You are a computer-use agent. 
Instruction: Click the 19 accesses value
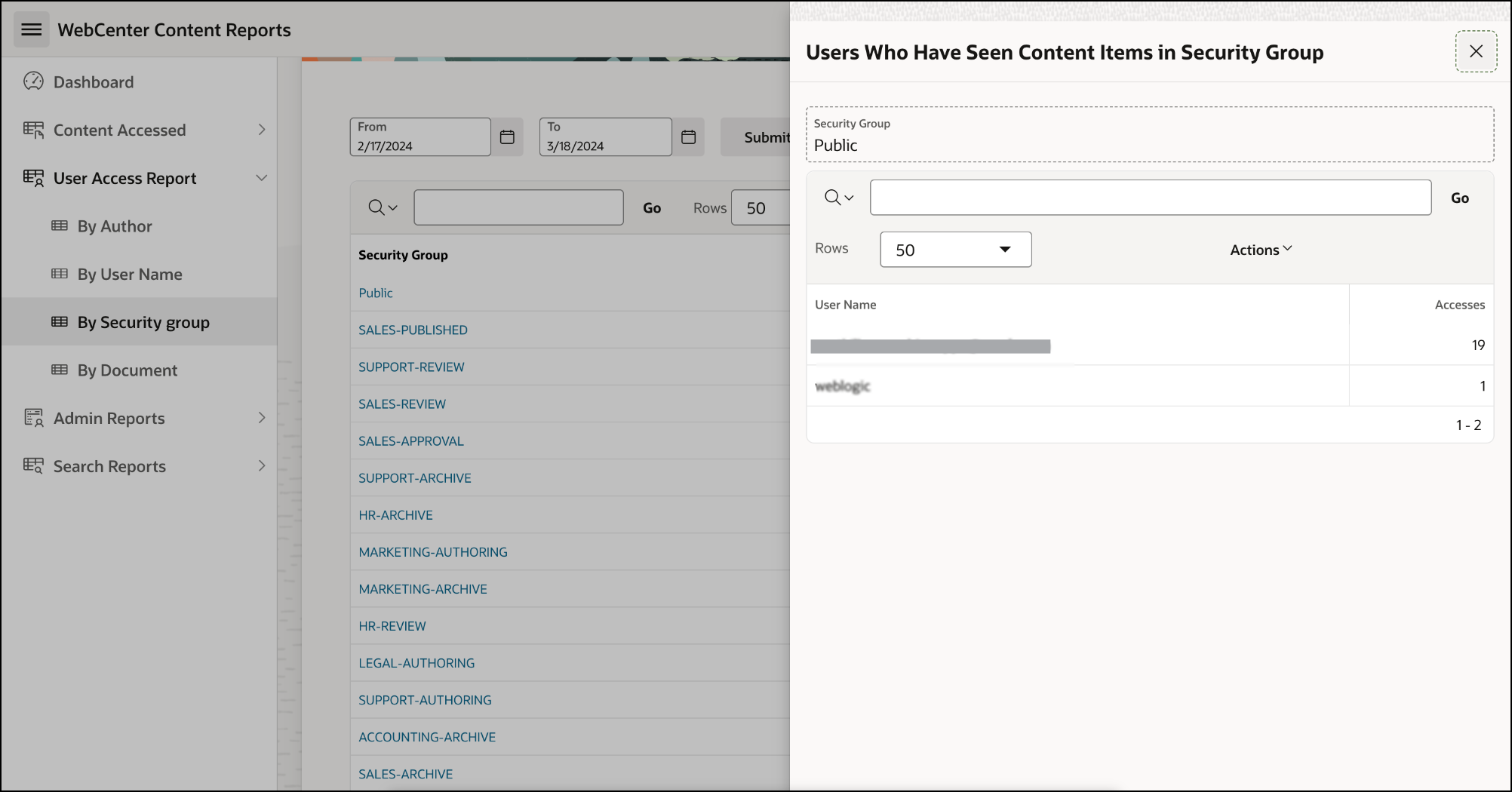(x=1477, y=345)
